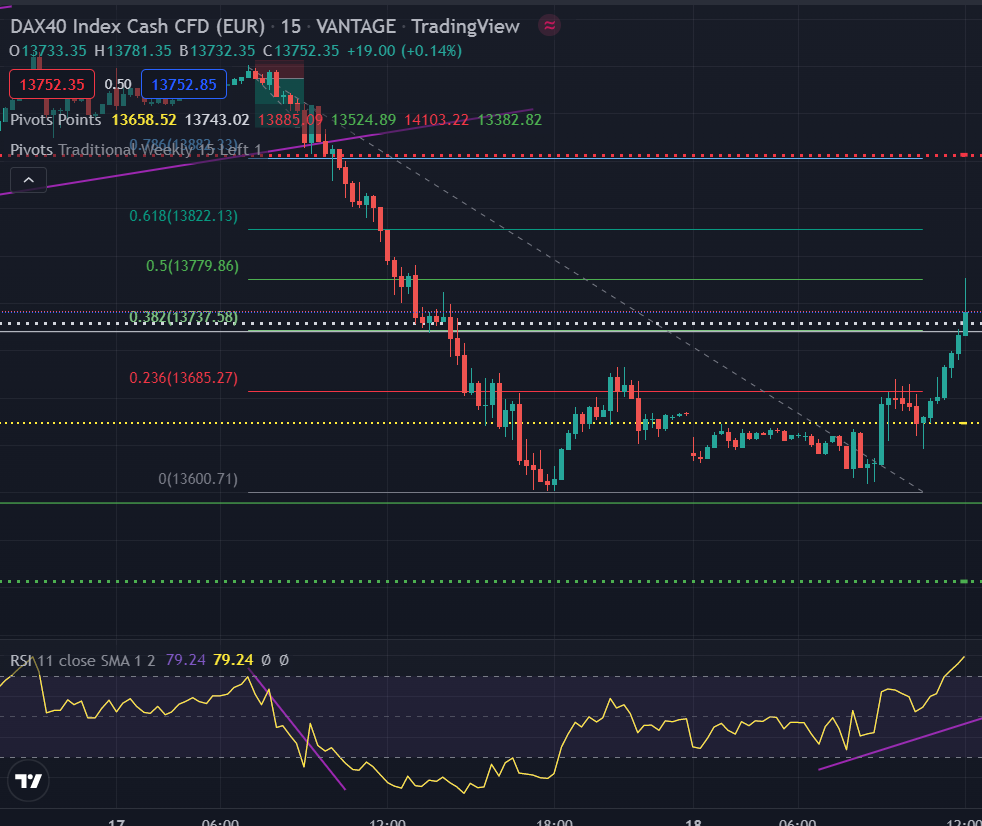
Task: Click the blue buy price 13752.85 button
Action: [184, 85]
